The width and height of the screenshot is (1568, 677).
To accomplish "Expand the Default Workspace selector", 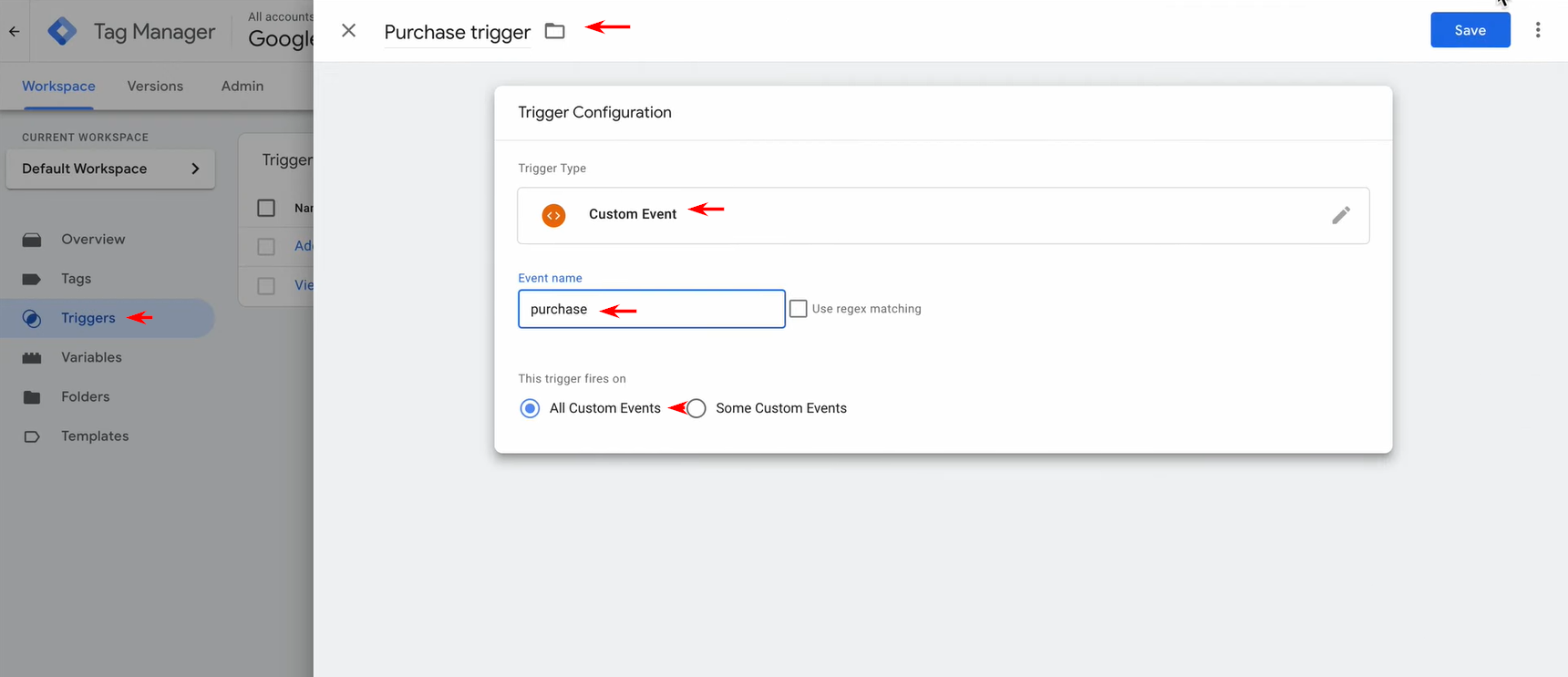I will click(110, 169).
